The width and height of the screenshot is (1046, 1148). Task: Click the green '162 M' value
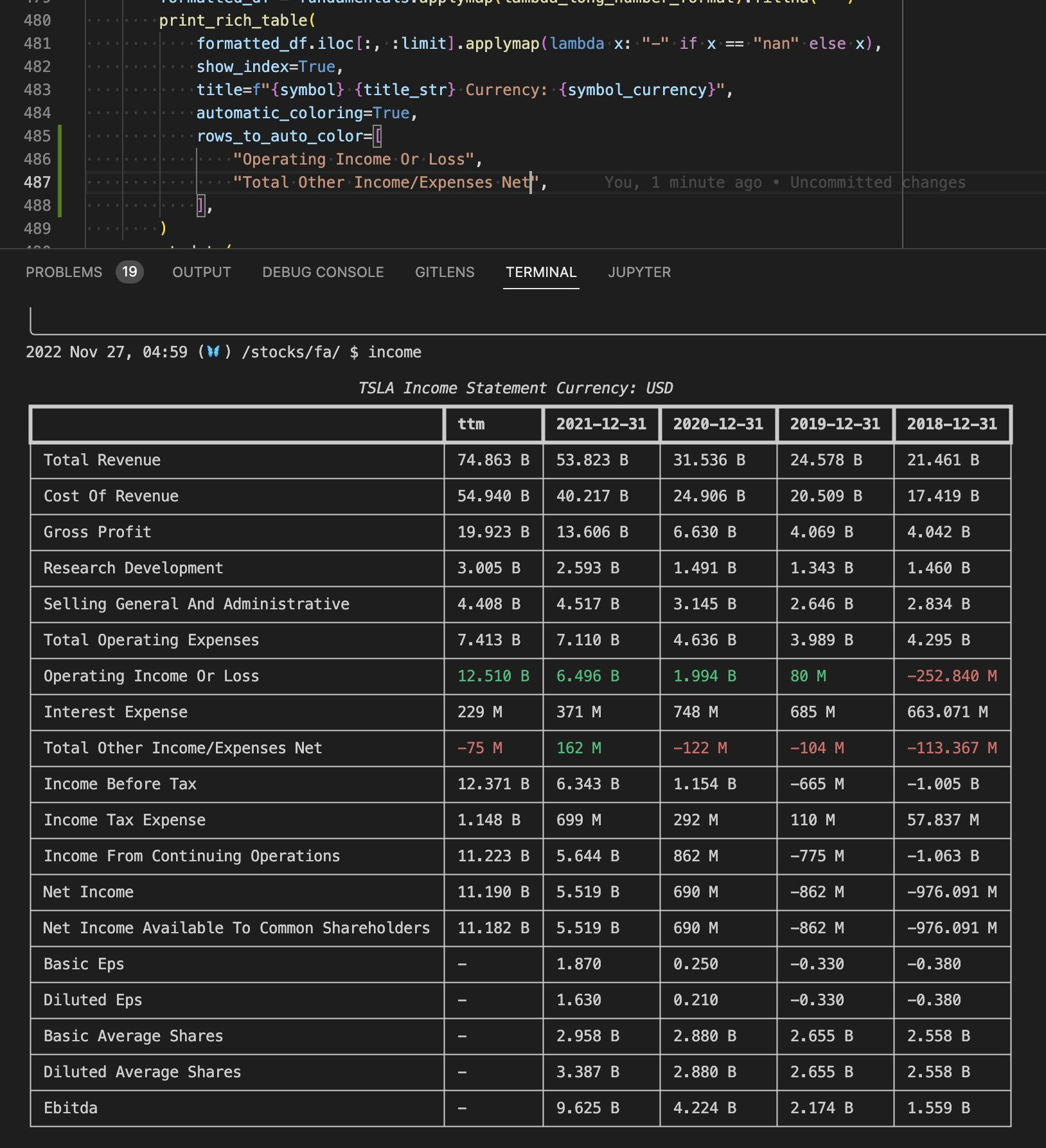(579, 748)
